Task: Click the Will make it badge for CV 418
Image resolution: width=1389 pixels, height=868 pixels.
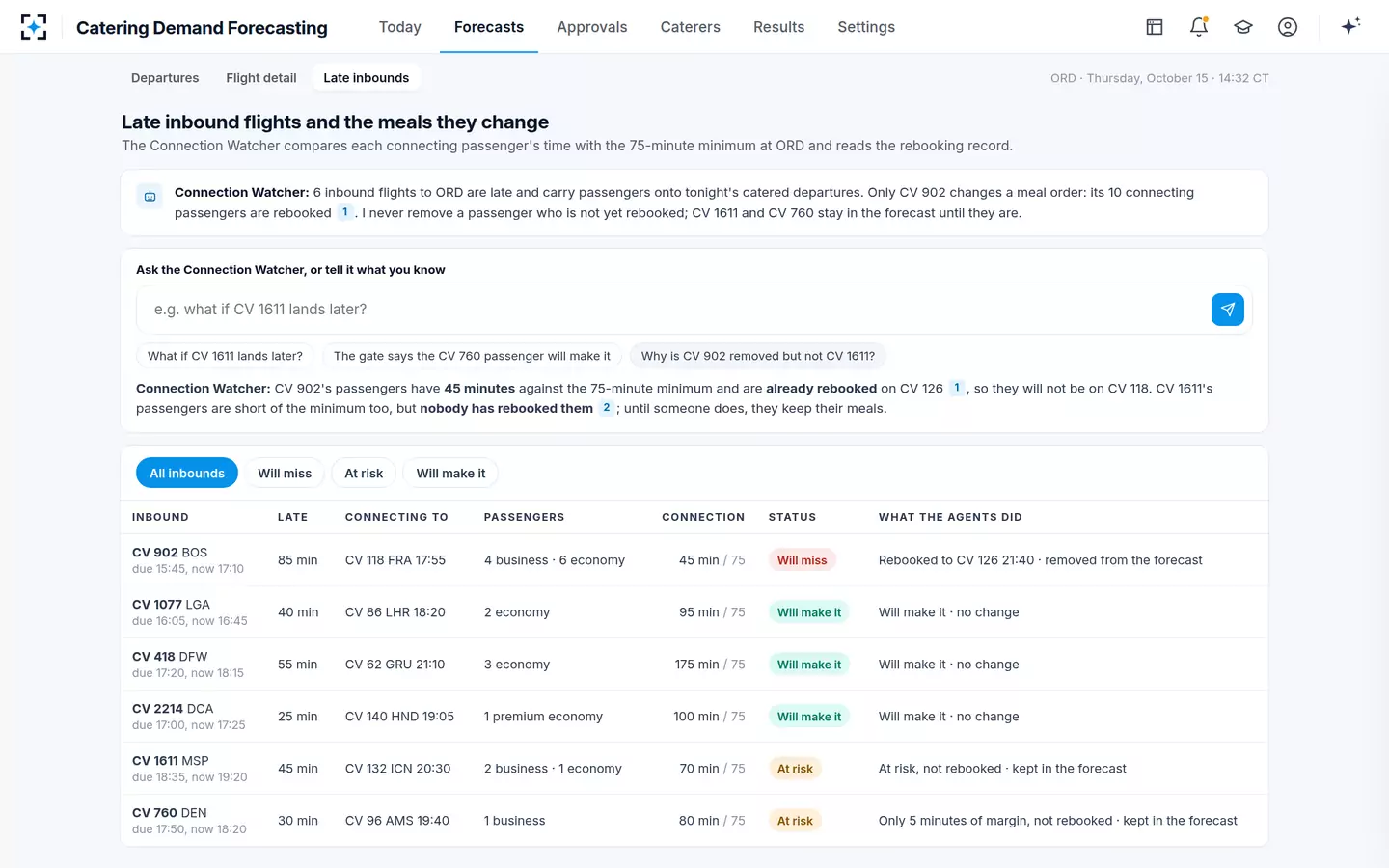Action: tap(809, 665)
